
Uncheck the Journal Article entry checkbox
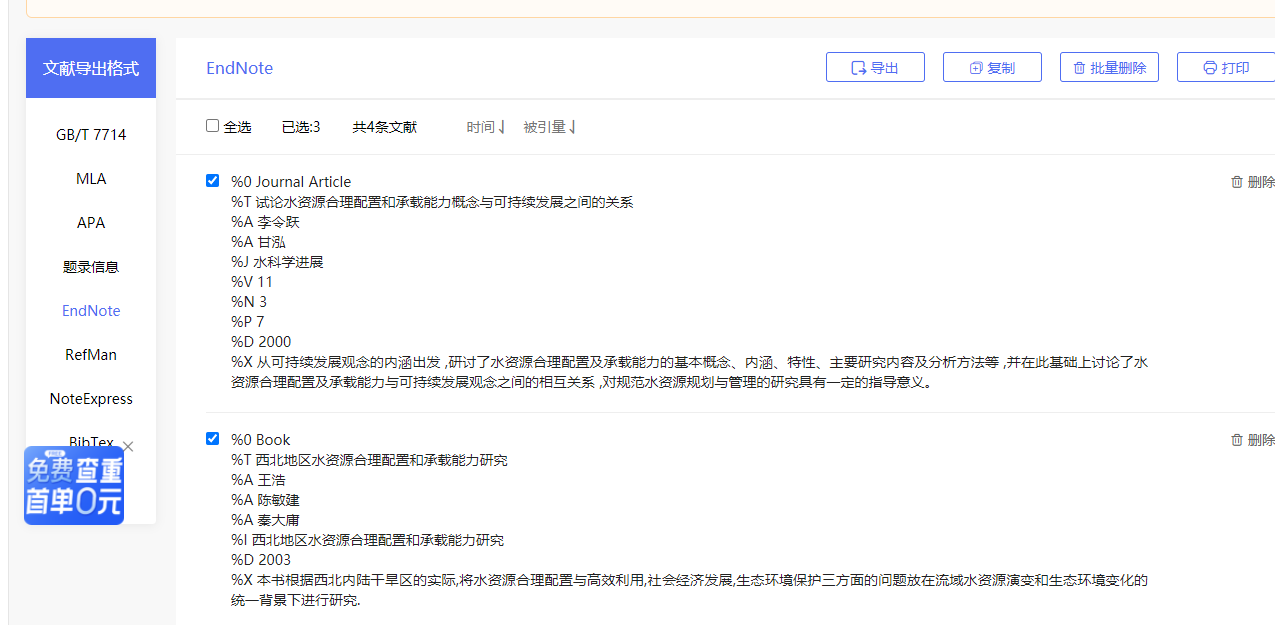(x=212, y=181)
